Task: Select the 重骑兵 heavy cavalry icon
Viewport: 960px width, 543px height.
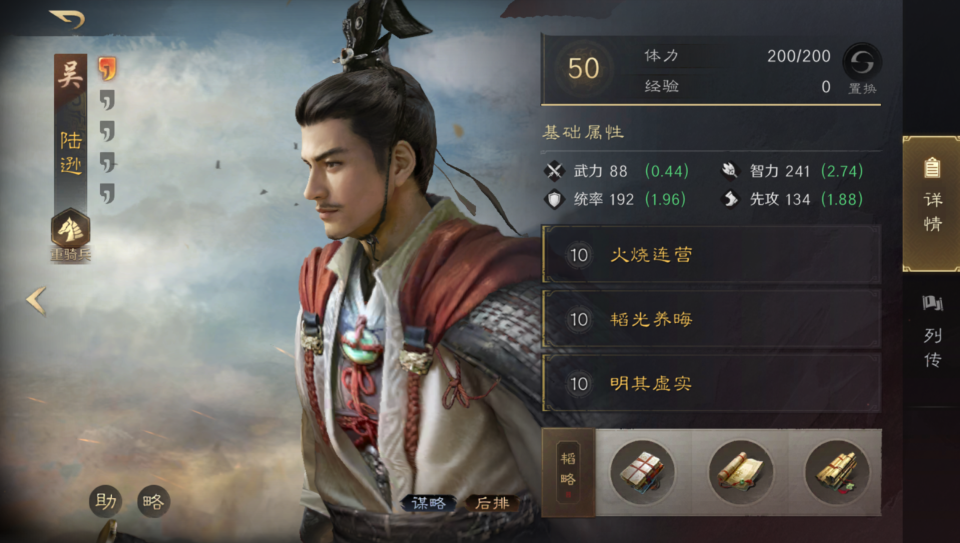Action: click(x=70, y=230)
